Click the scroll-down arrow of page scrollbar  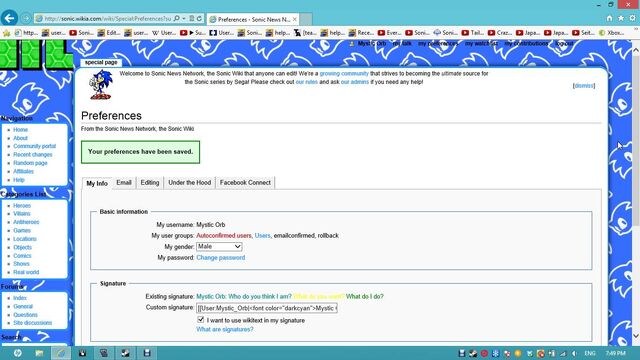tap(636, 336)
